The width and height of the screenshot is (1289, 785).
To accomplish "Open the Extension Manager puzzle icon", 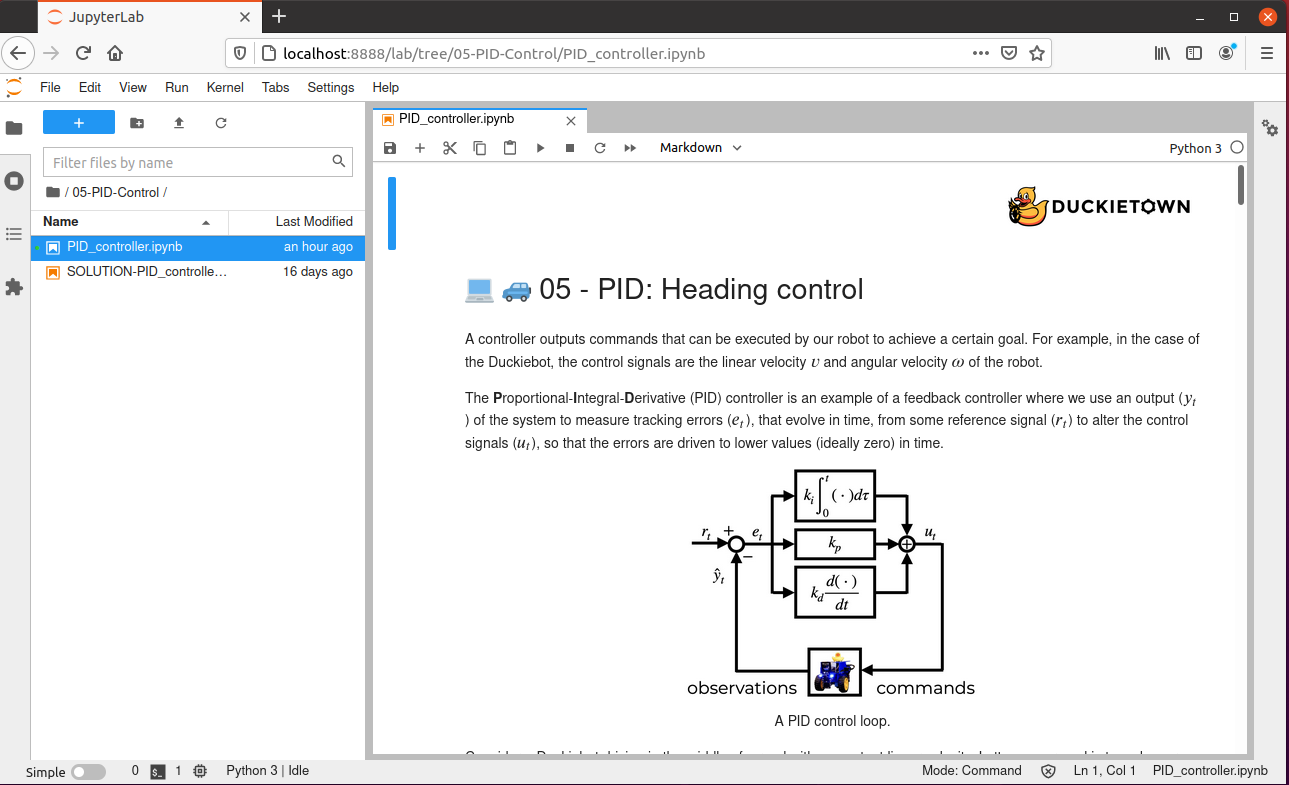I will coord(14,287).
